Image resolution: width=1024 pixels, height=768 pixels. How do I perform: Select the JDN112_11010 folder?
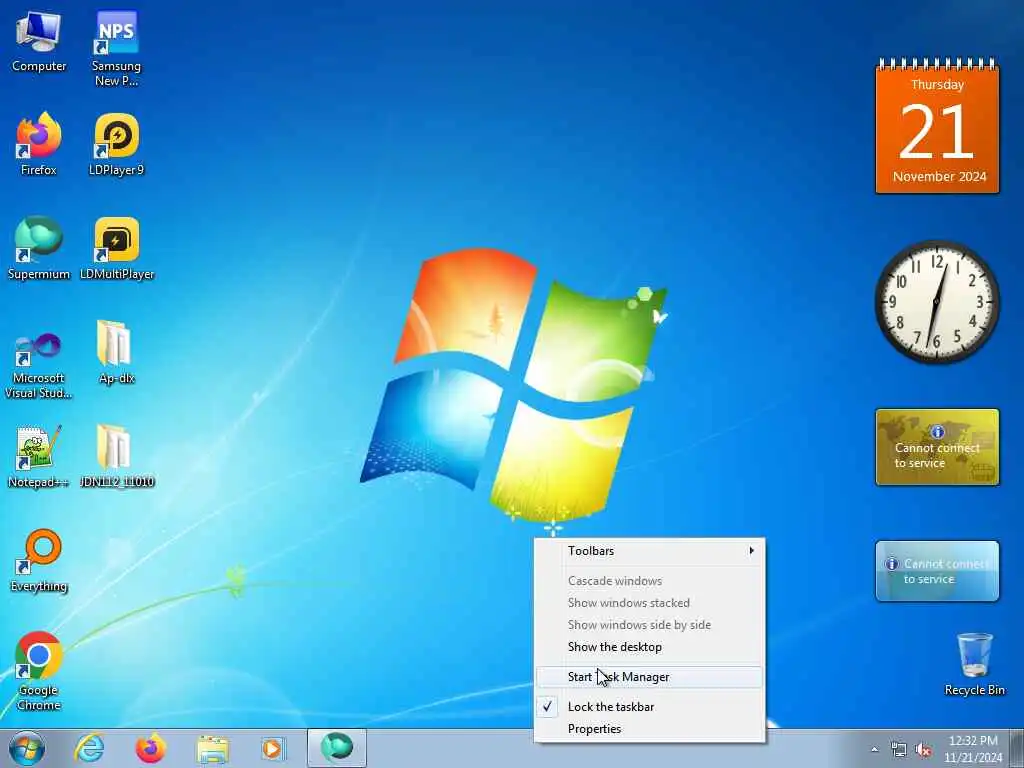point(117,456)
